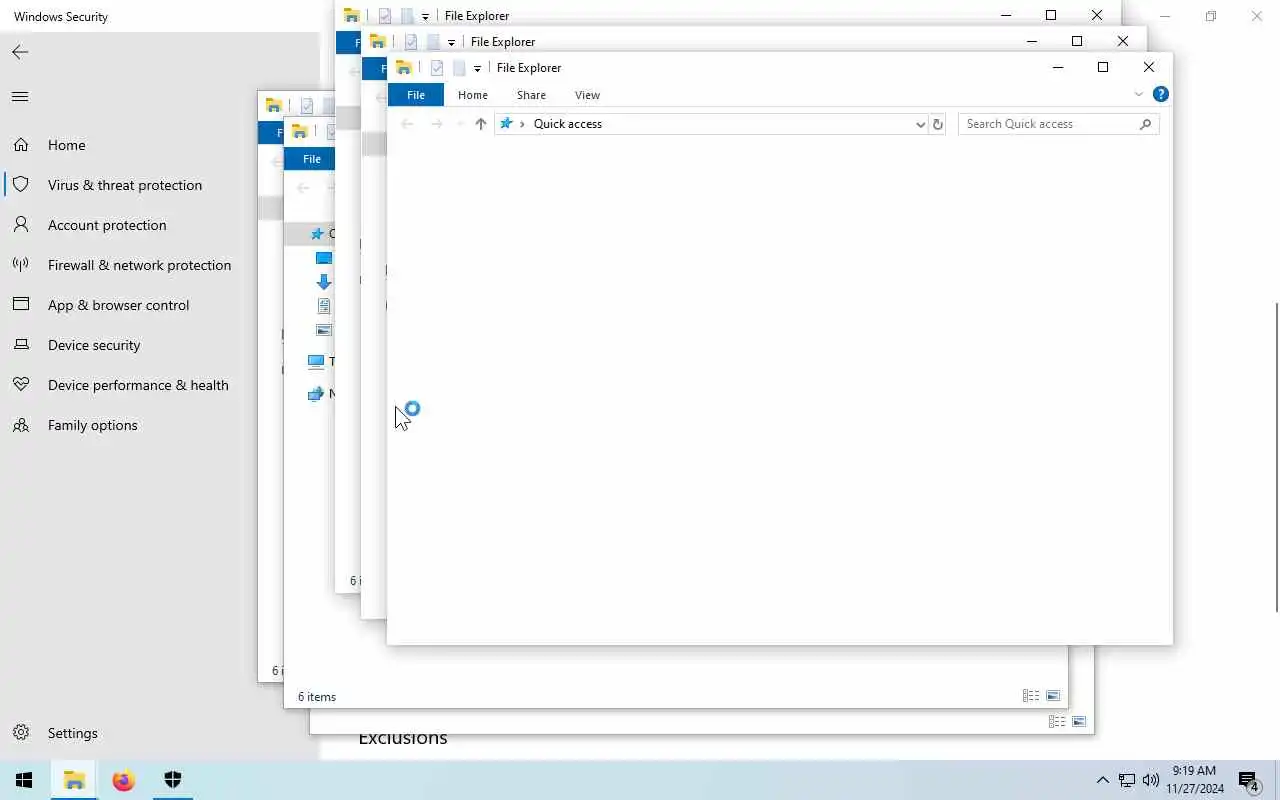Click the folder icon in the rearmost File Explorer title bar
1280x800 pixels.
(x=352, y=16)
